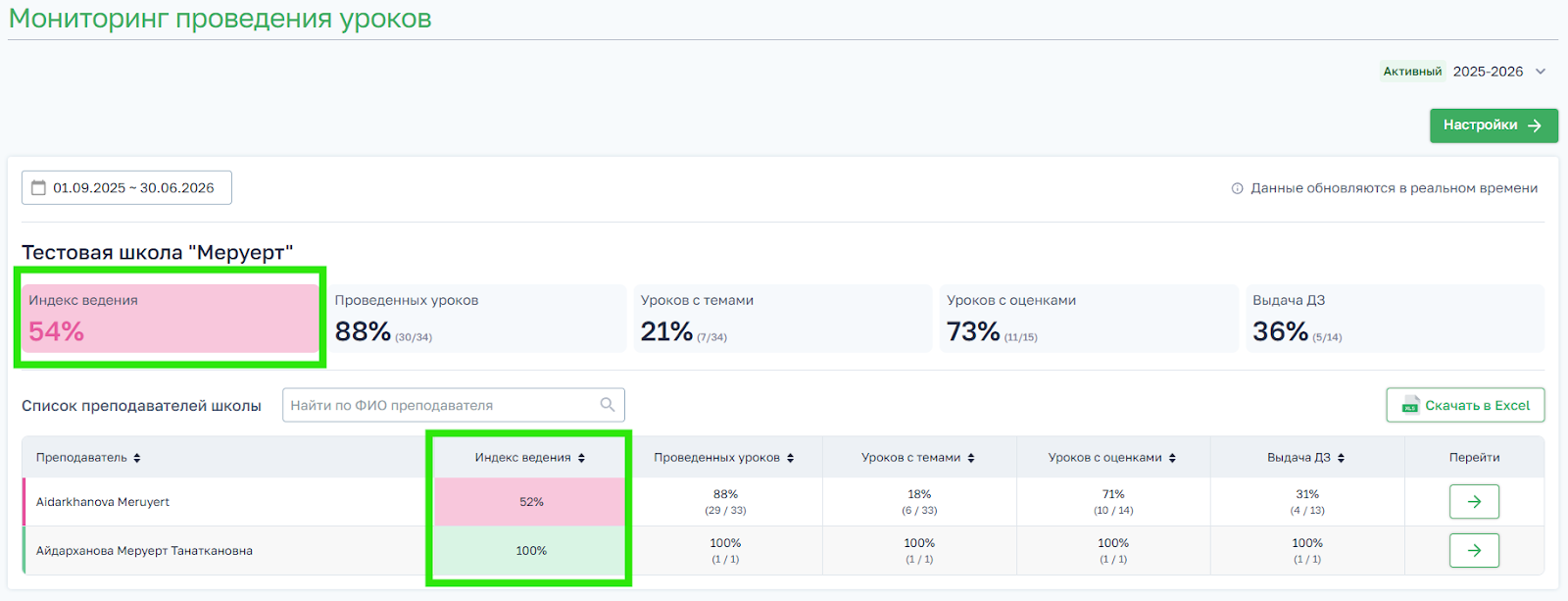Select the pink Индекс ведения 54% card
This screenshot has width=1568, height=601.
point(170,319)
